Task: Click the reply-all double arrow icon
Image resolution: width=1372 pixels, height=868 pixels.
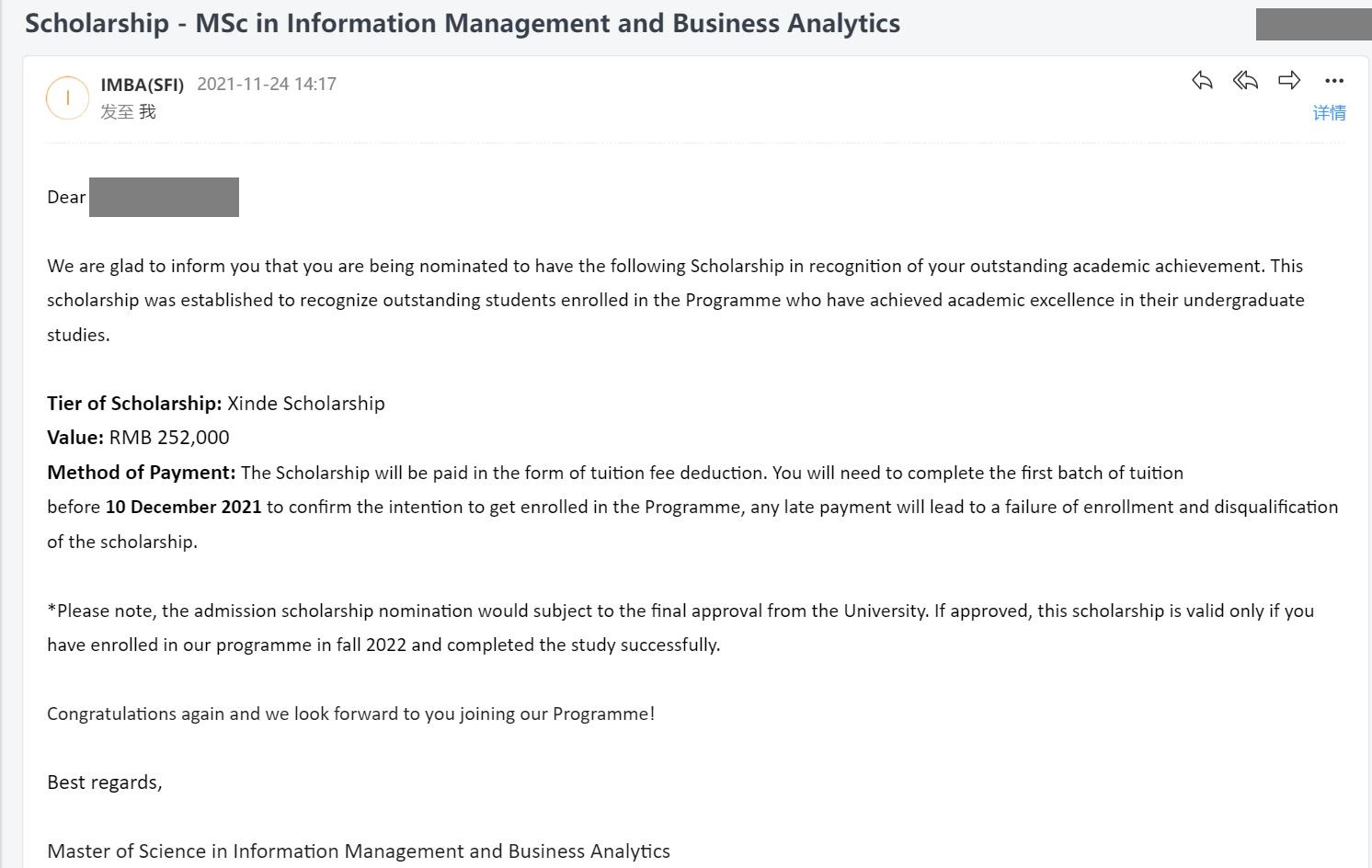Action: tap(1245, 81)
